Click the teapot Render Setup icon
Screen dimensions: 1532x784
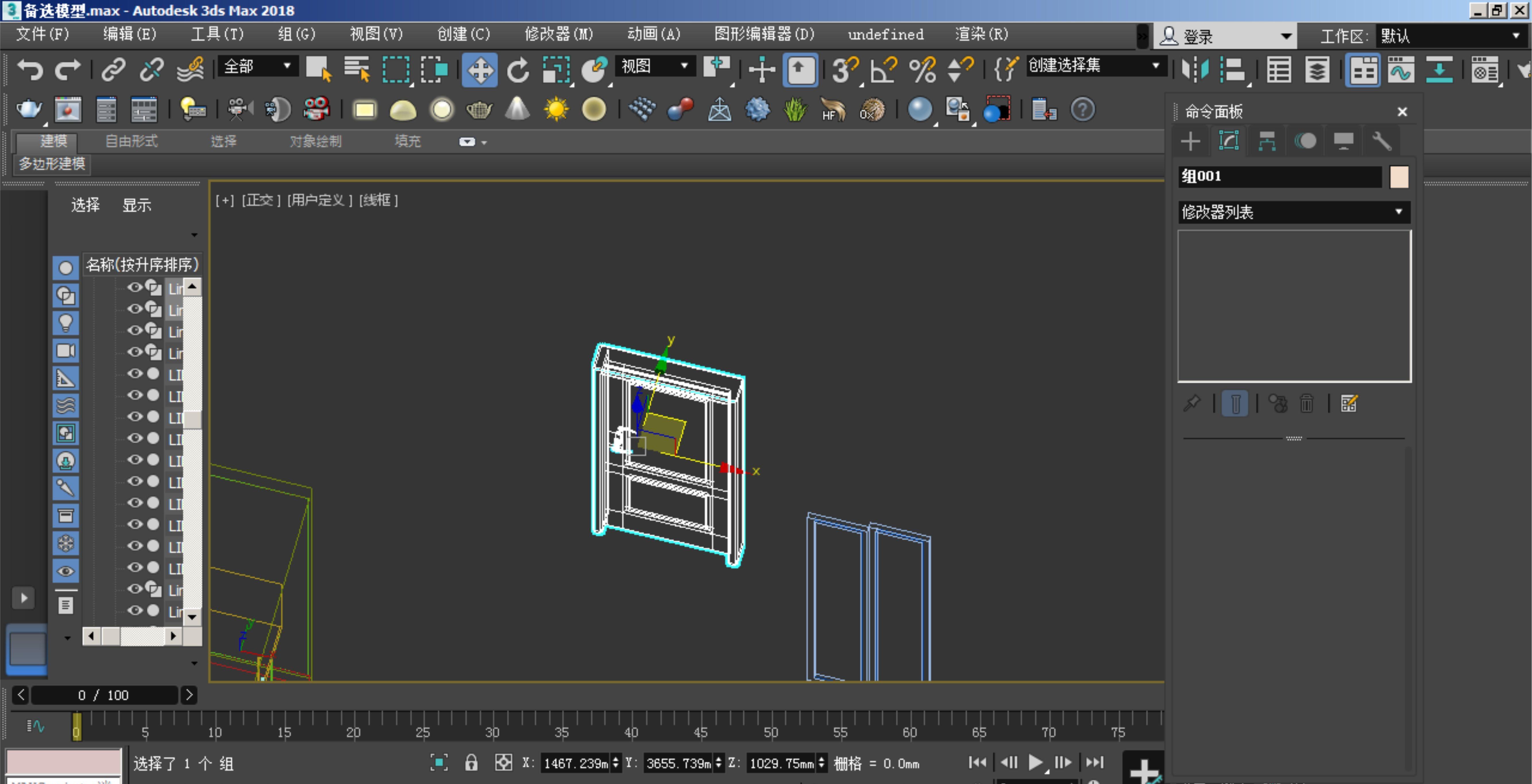[28, 109]
